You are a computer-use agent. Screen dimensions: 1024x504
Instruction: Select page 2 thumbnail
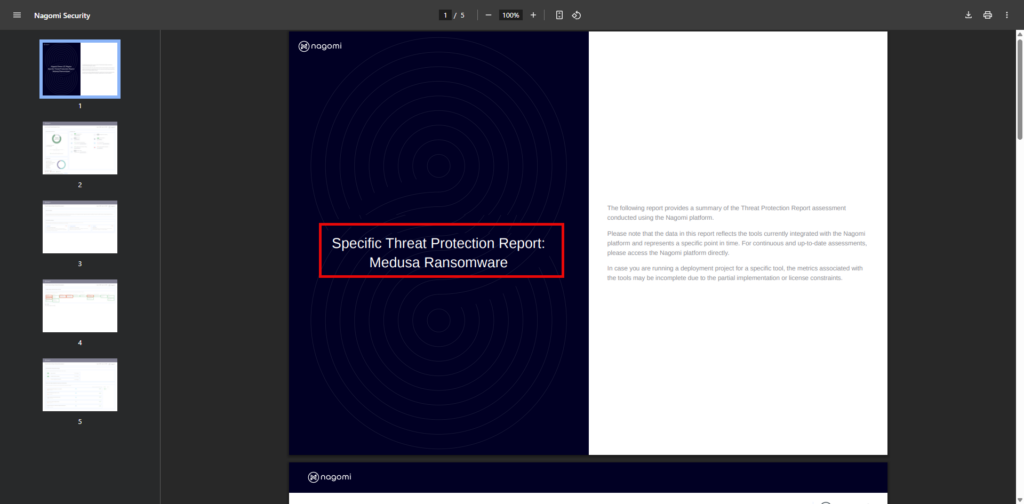coord(80,148)
